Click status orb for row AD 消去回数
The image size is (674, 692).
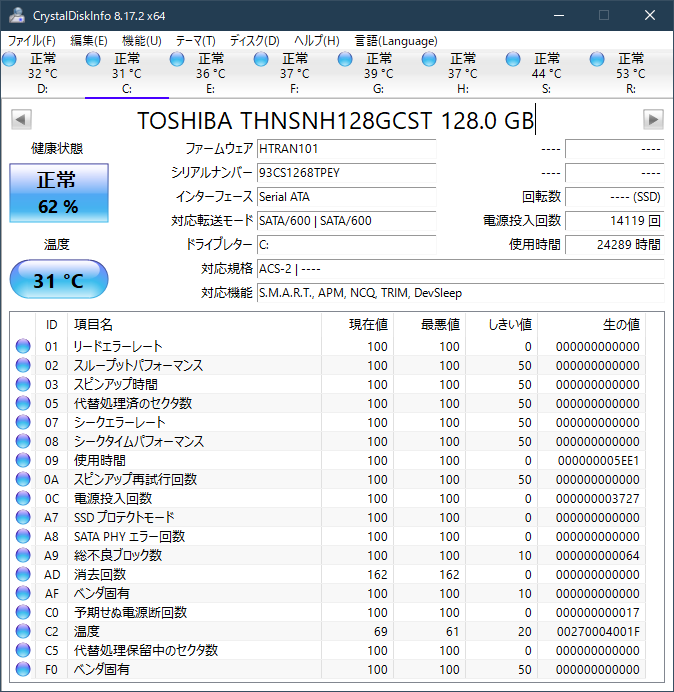coord(23,574)
